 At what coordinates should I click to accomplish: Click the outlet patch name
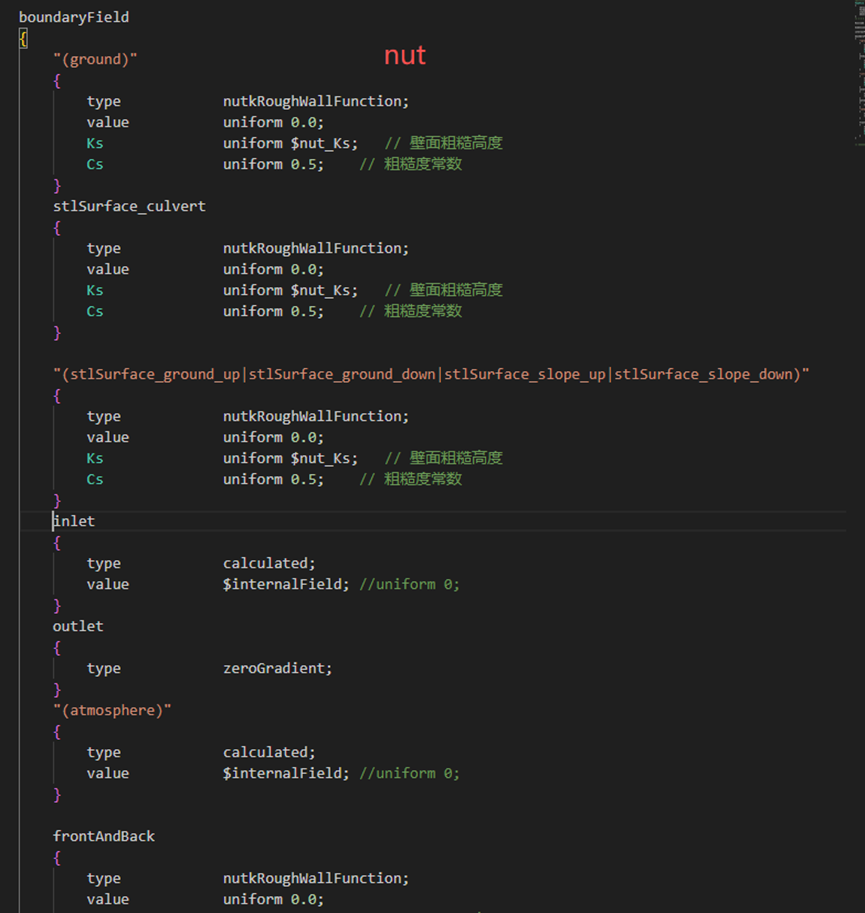(x=77, y=625)
